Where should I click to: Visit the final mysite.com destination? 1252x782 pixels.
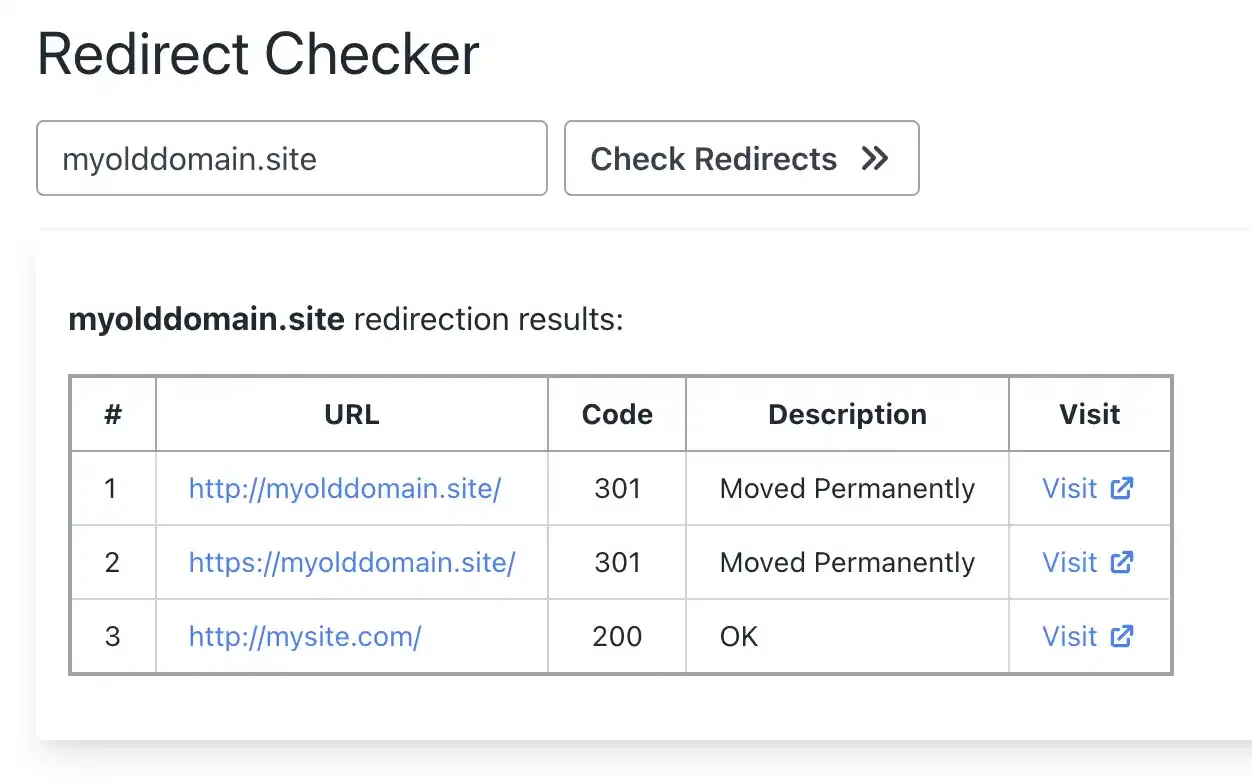(x=1070, y=636)
